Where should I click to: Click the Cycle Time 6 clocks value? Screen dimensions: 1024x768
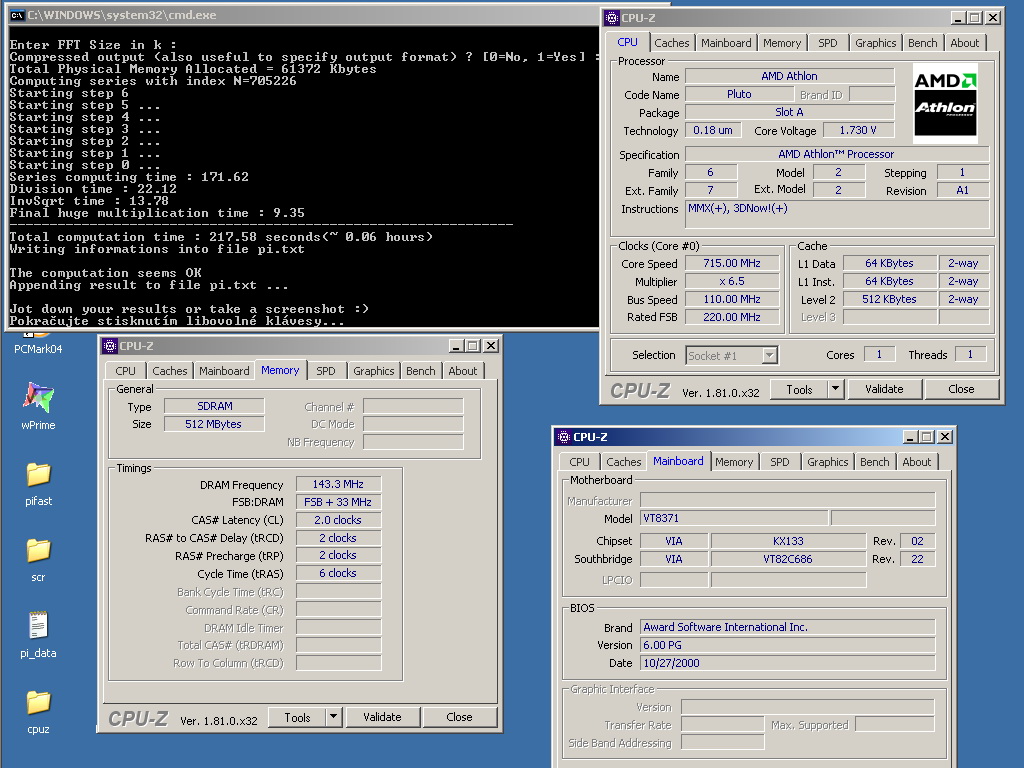coord(338,573)
